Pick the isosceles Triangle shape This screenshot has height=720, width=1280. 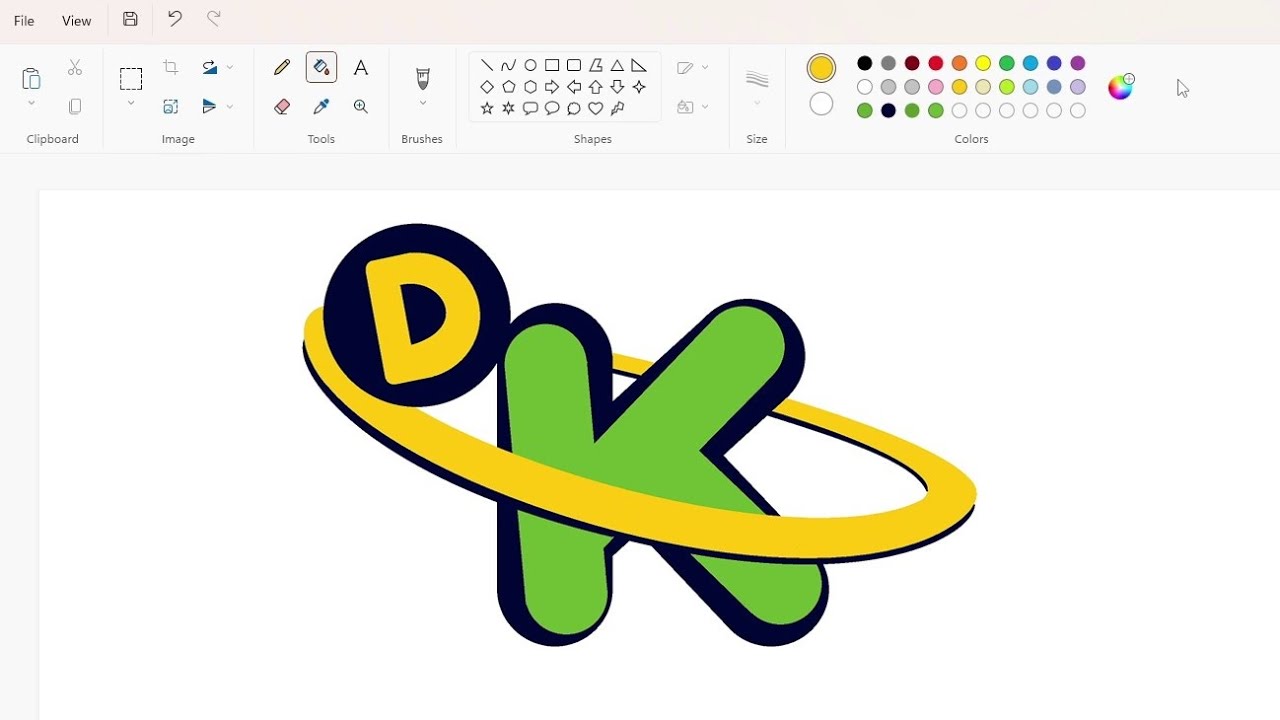617,66
